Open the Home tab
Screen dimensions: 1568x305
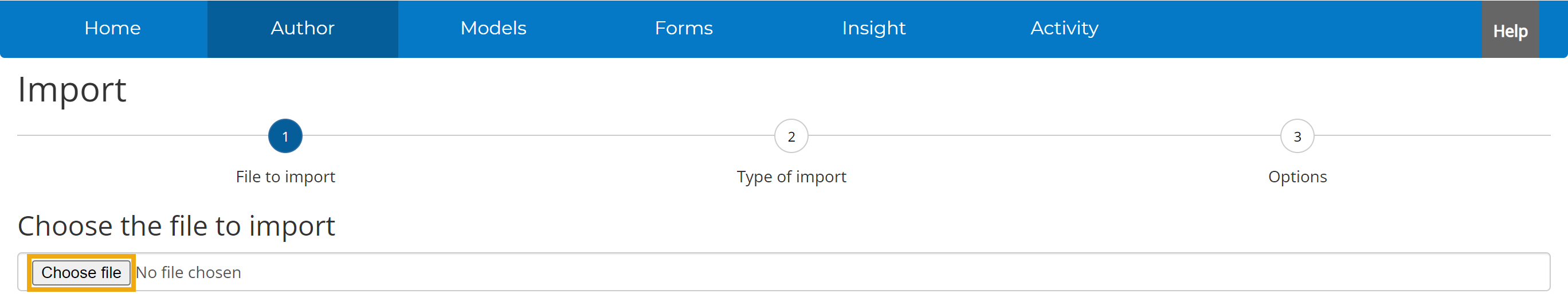coord(112,29)
